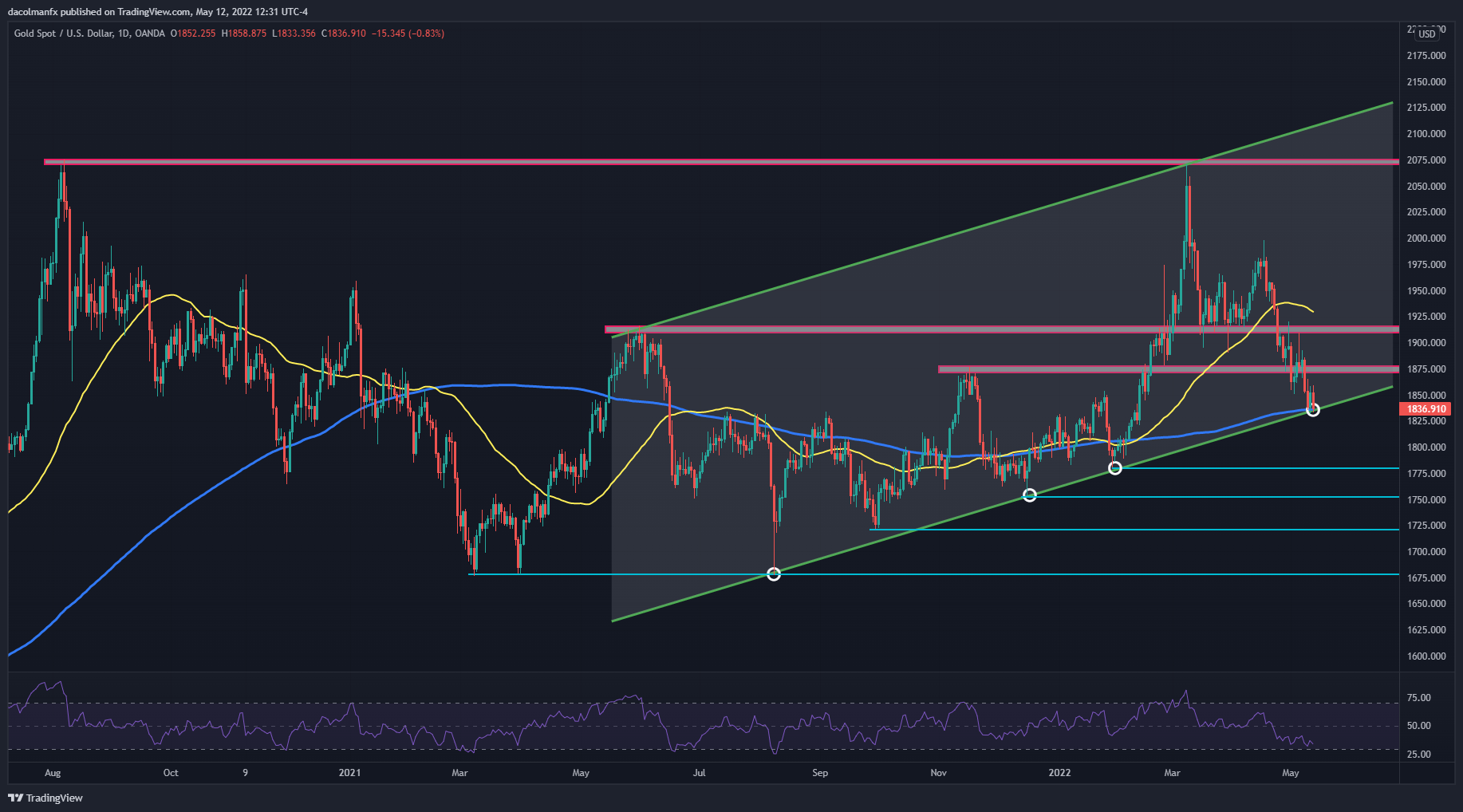Image resolution: width=1463 pixels, height=812 pixels.
Task: Select the red resistance zone near 2075
Action: tap(638, 161)
